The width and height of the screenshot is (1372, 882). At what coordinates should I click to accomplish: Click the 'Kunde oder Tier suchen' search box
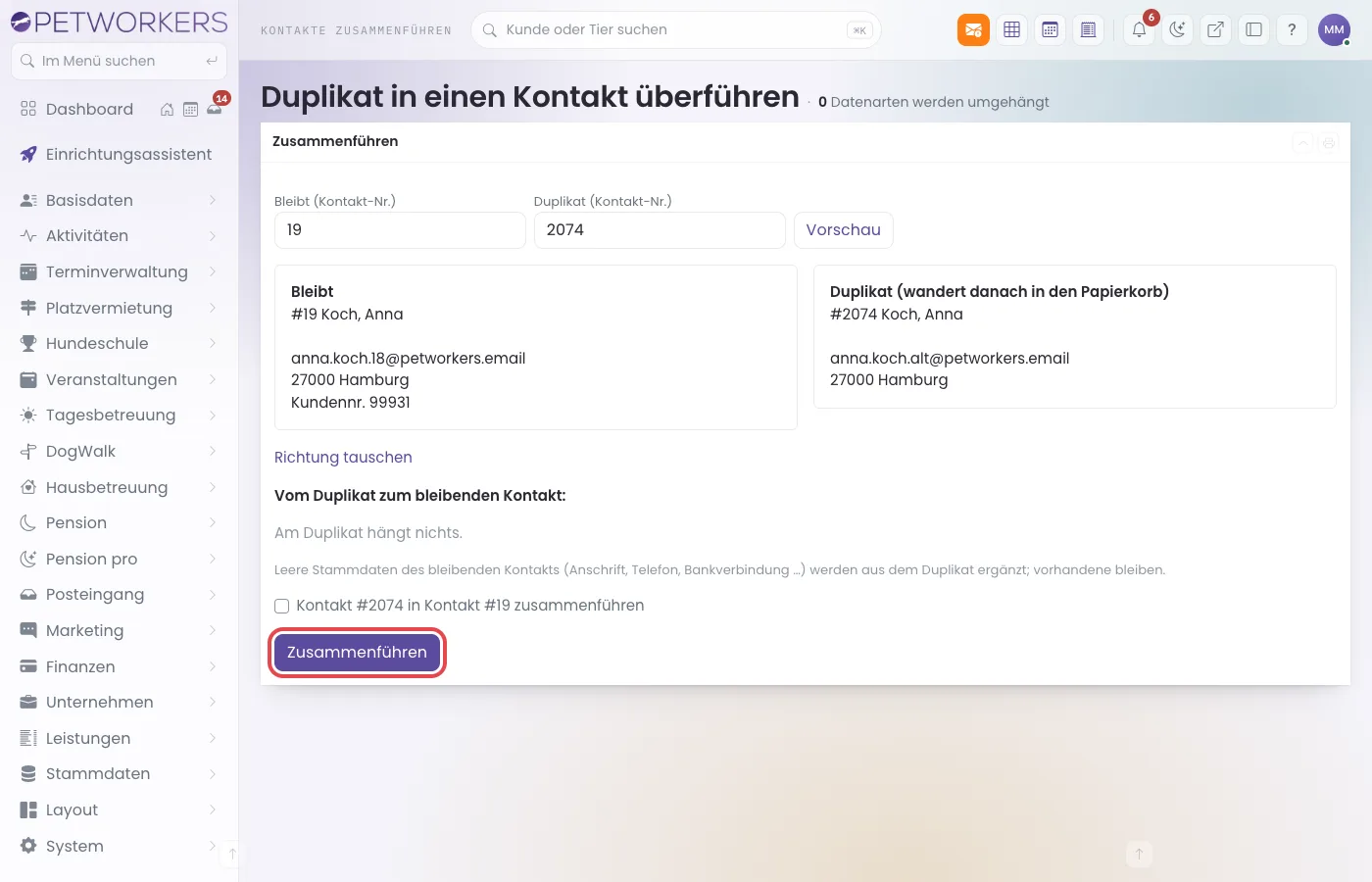[x=676, y=29]
